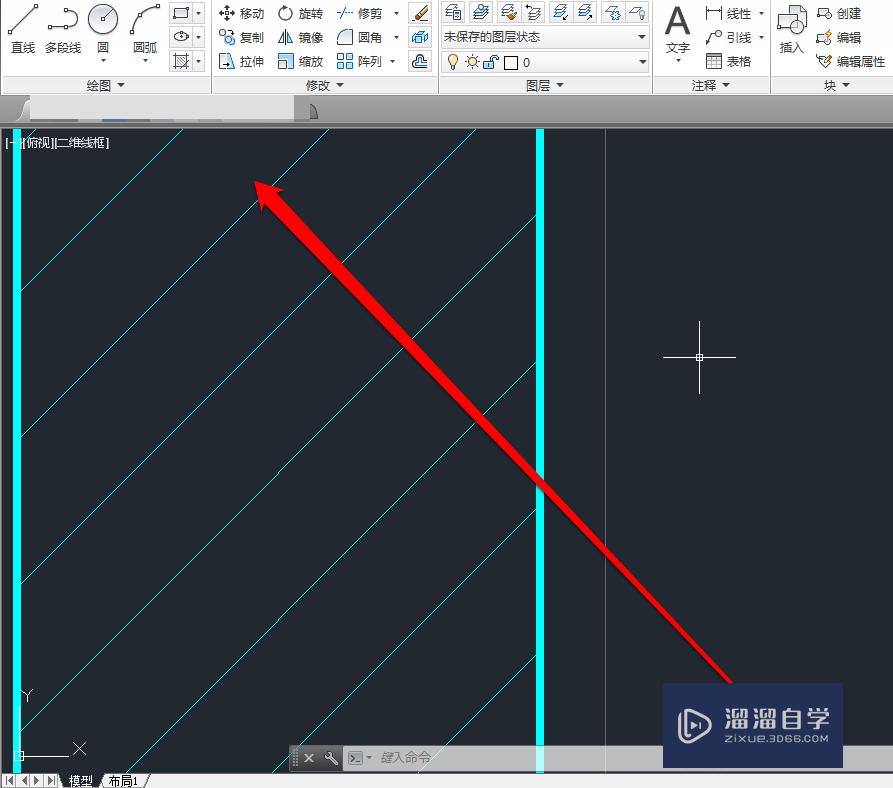Click the 模型 tab
The width and height of the screenshot is (893, 788).
(x=80, y=781)
